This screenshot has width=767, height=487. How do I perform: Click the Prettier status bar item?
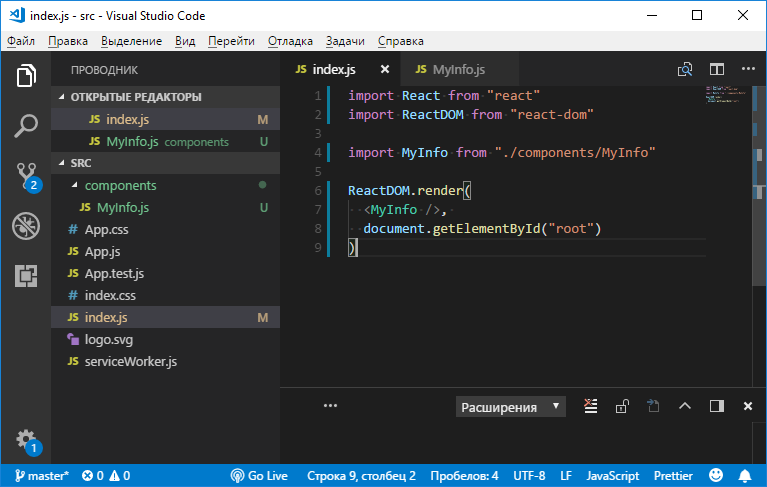click(673, 475)
